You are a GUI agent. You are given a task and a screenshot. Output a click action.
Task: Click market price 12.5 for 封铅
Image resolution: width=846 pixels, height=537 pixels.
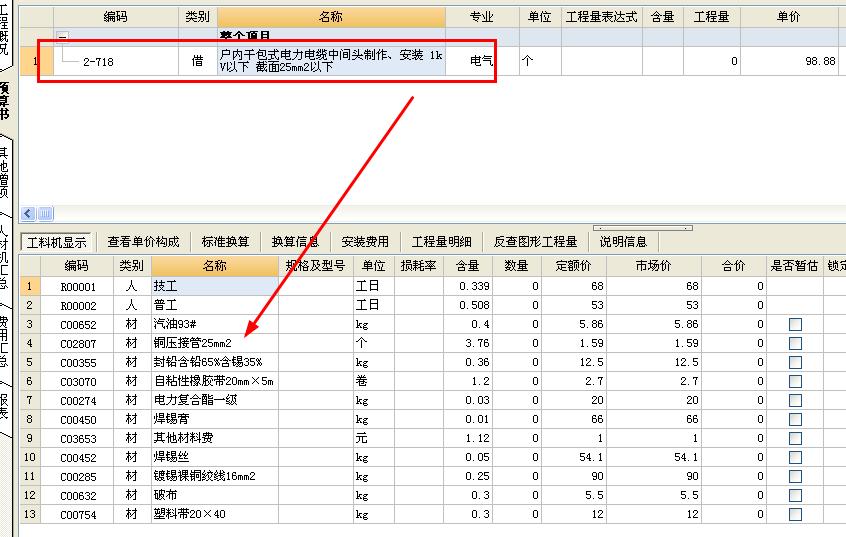click(653, 362)
